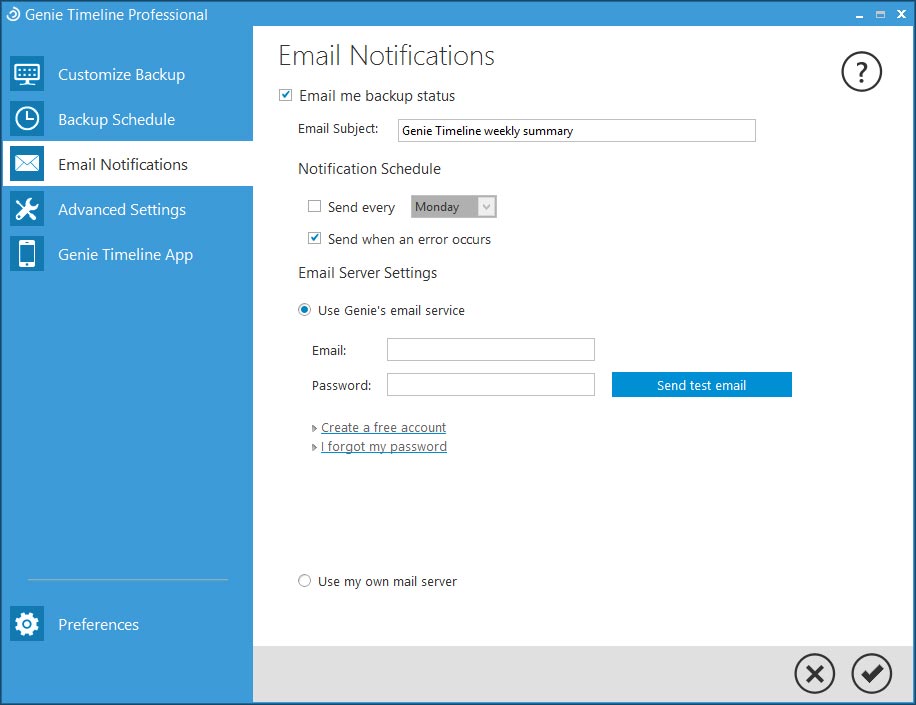This screenshot has height=705, width=916.
Task: Click the Email Subject field
Action: pos(577,130)
